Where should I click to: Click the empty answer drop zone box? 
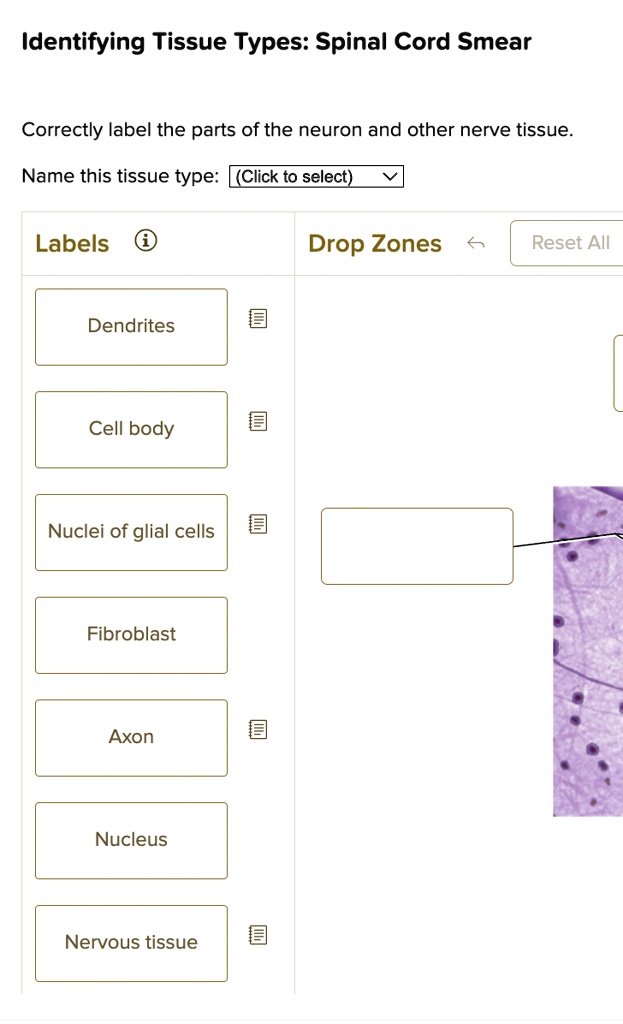pyautogui.click(x=417, y=546)
